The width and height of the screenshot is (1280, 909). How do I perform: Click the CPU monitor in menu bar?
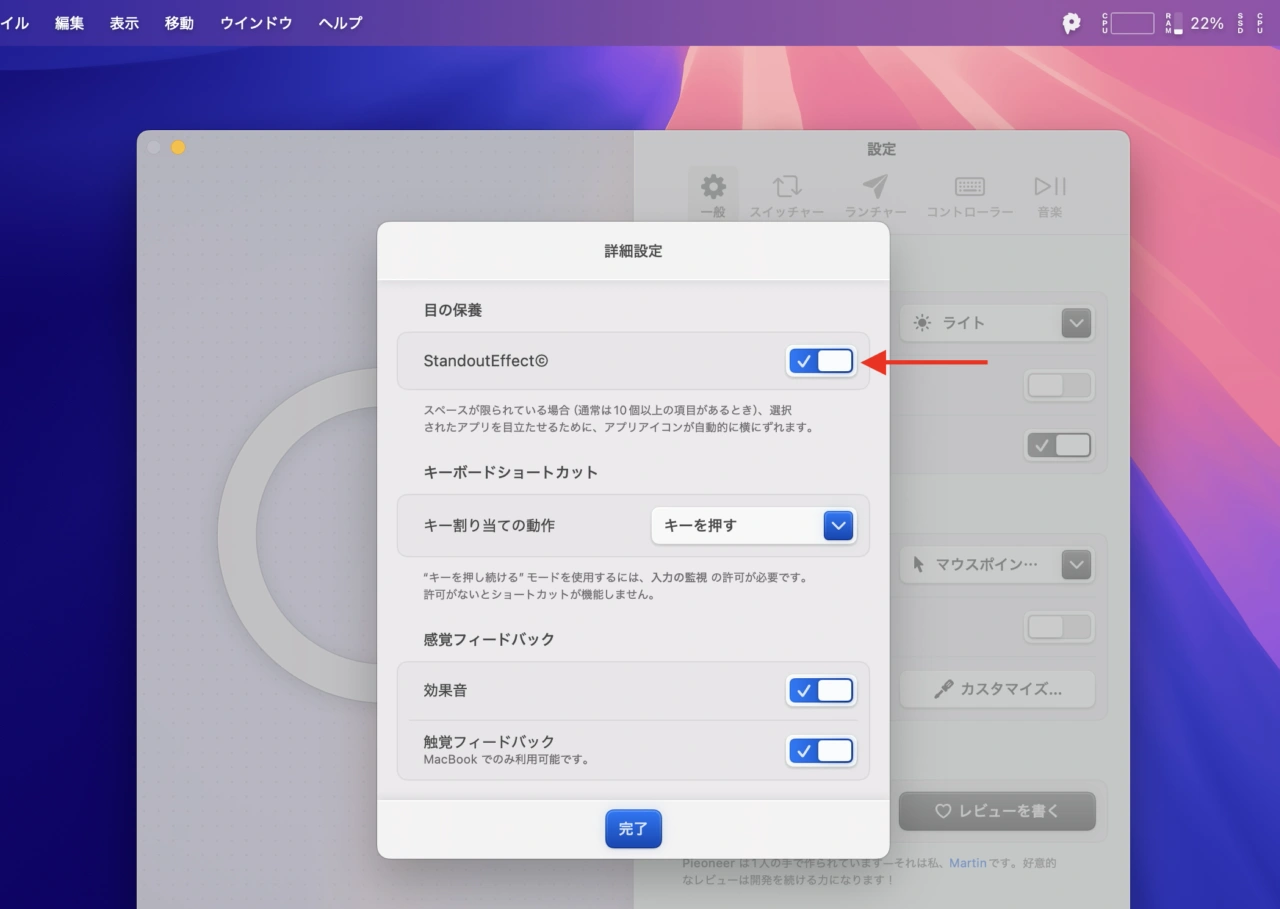pyautogui.click(x=1128, y=23)
